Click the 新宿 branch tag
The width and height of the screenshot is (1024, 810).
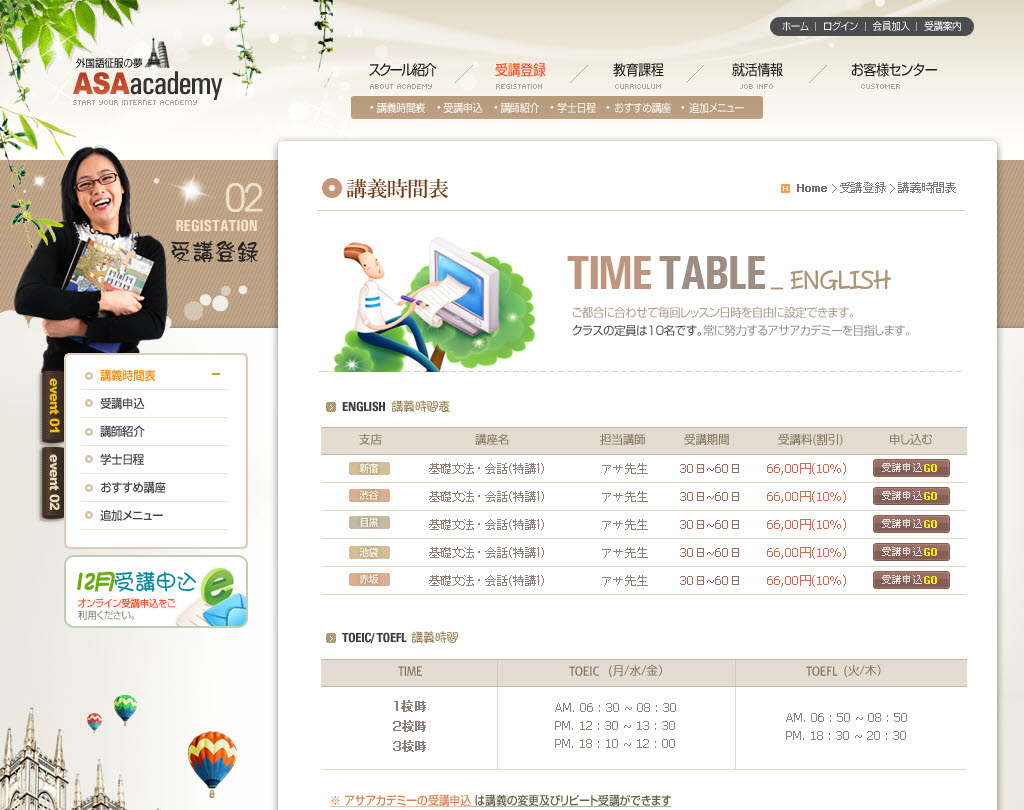[x=369, y=468]
